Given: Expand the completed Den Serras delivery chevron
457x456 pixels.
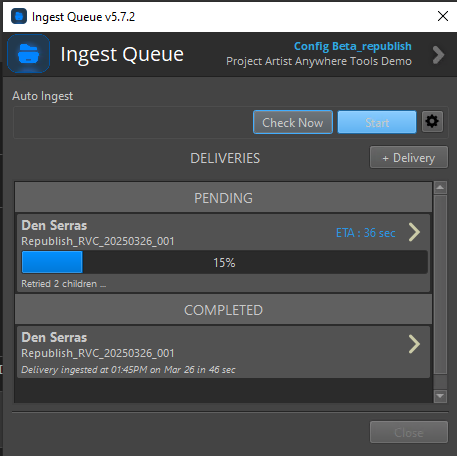Looking at the screenshot, I should point(414,344).
